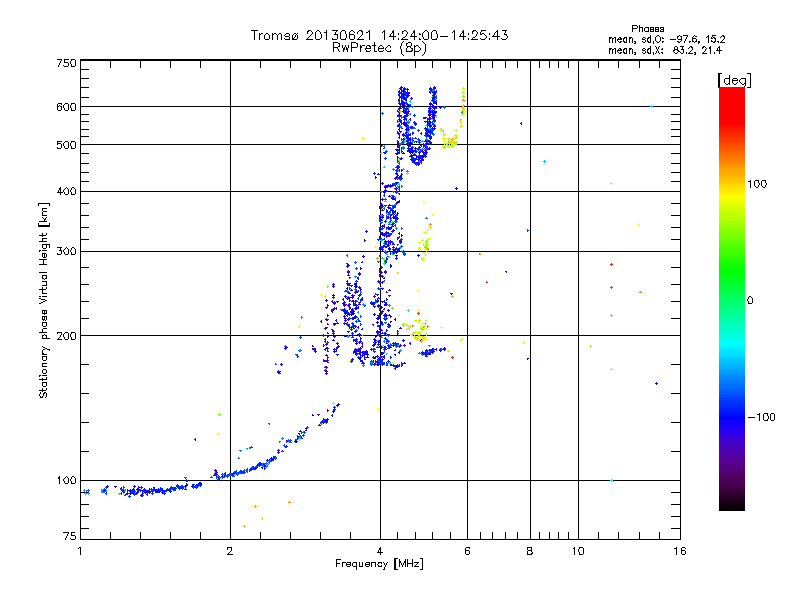Click the 'Frequency [MHz]' axis label

(x=379, y=564)
